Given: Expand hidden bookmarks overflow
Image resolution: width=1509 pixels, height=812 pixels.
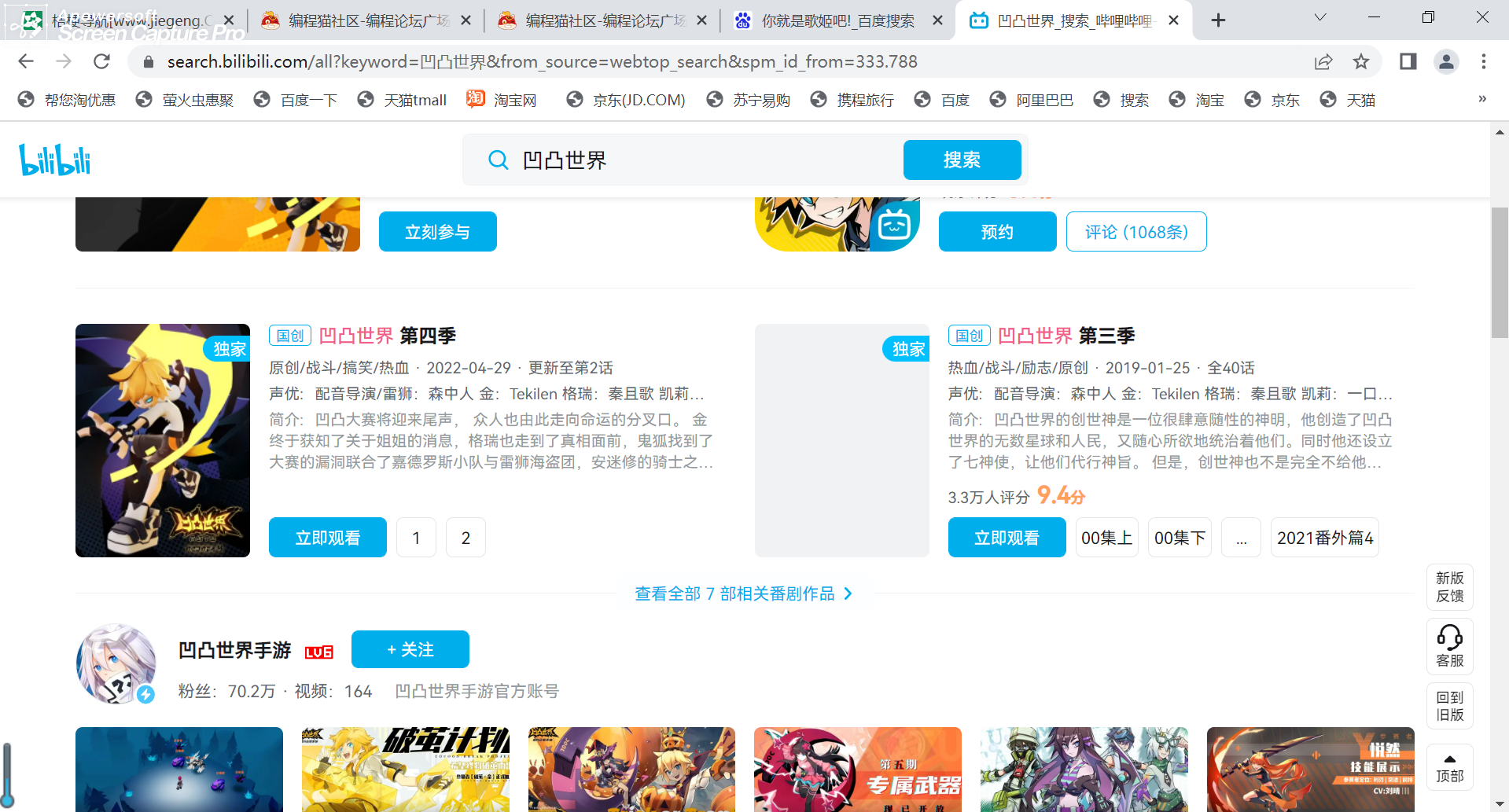Looking at the screenshot, I should pyautogui.click(x=1482, y=99).
